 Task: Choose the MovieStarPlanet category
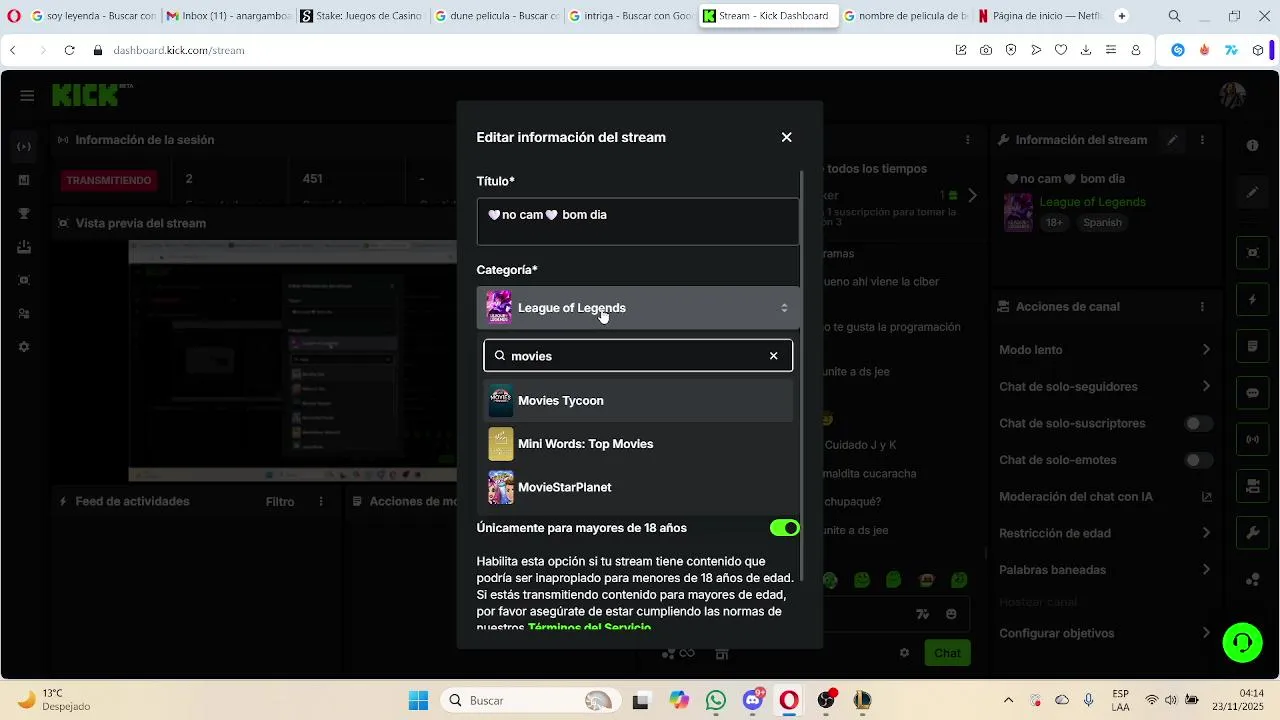click(638, 487)
